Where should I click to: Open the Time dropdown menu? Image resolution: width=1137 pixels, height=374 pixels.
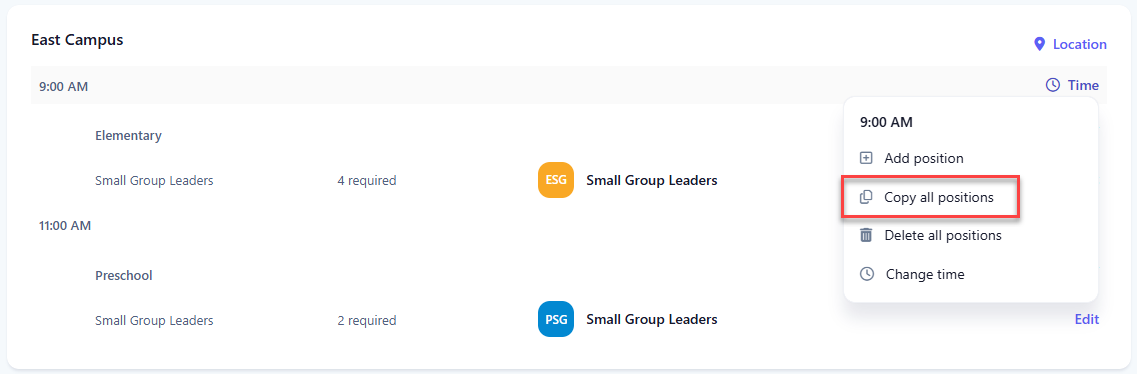click(x=1072, y=86)
